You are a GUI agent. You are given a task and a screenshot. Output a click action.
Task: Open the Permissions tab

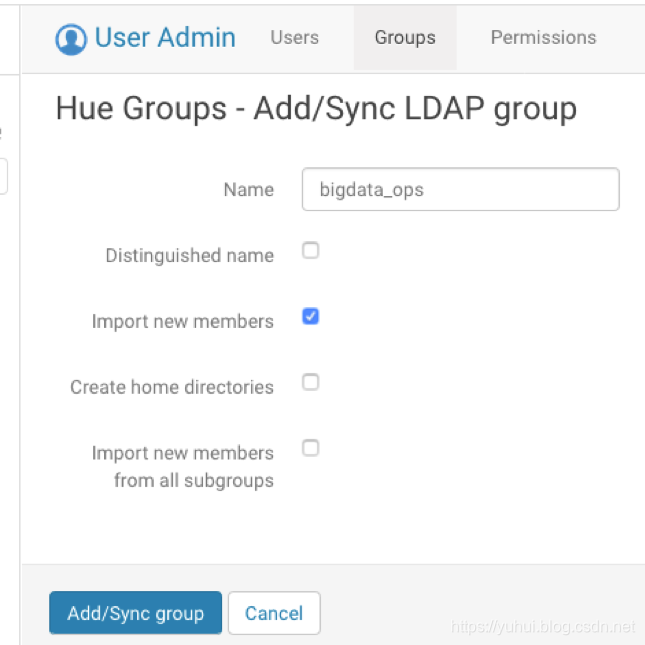(x=543, y=38)
